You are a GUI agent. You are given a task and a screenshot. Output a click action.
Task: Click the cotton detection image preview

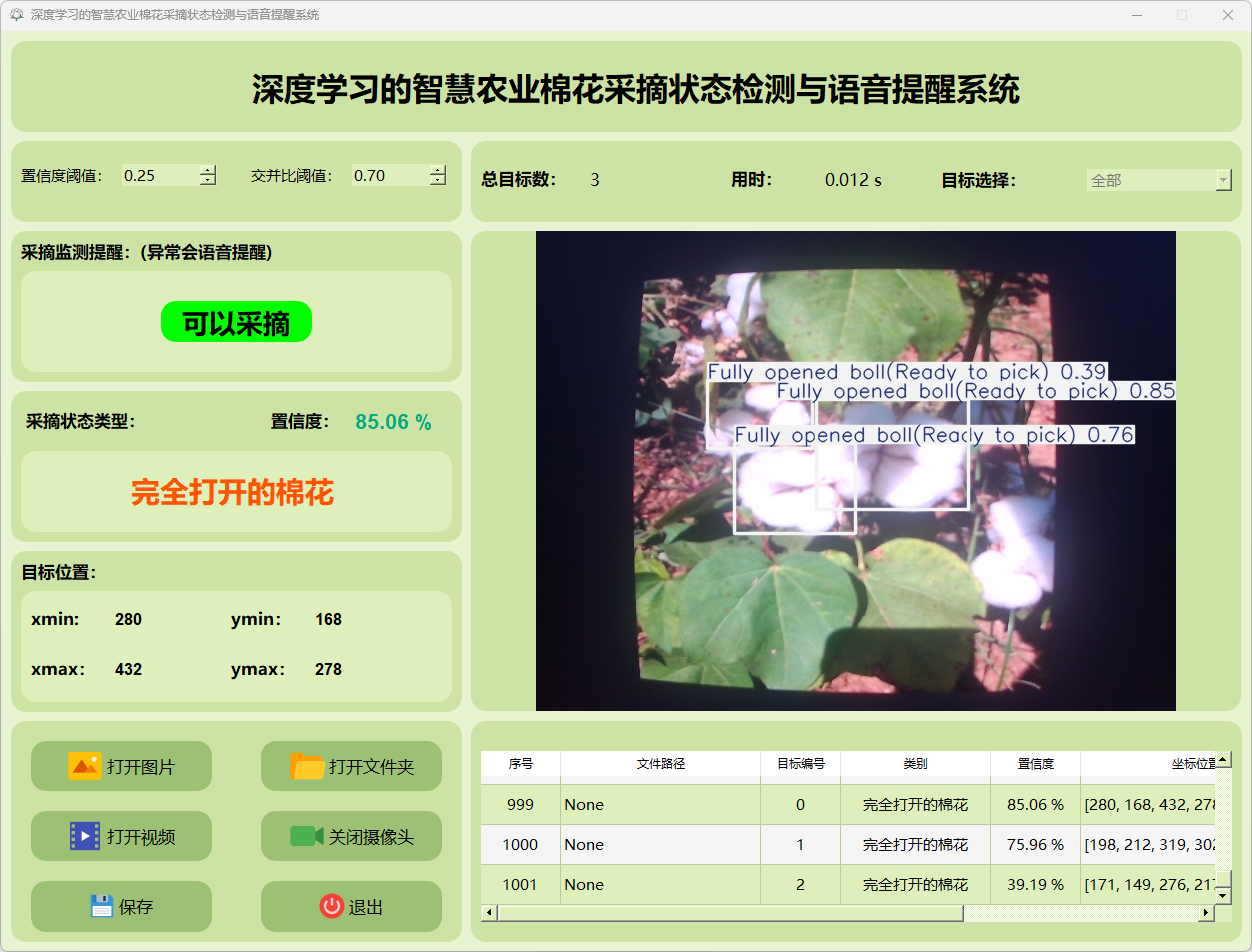tap(855, 471)
